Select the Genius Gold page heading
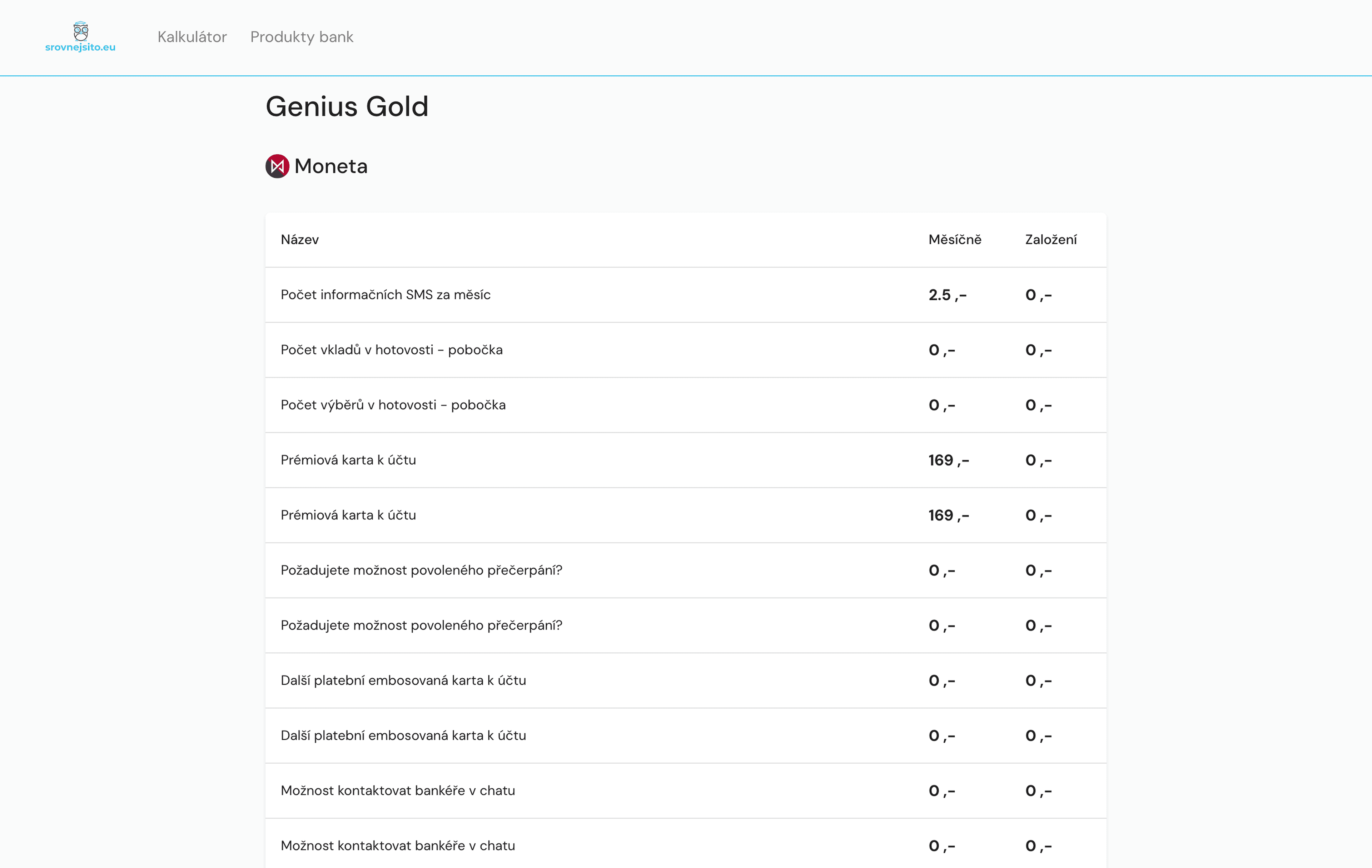1372x868 pixels. tap(347, 106)
